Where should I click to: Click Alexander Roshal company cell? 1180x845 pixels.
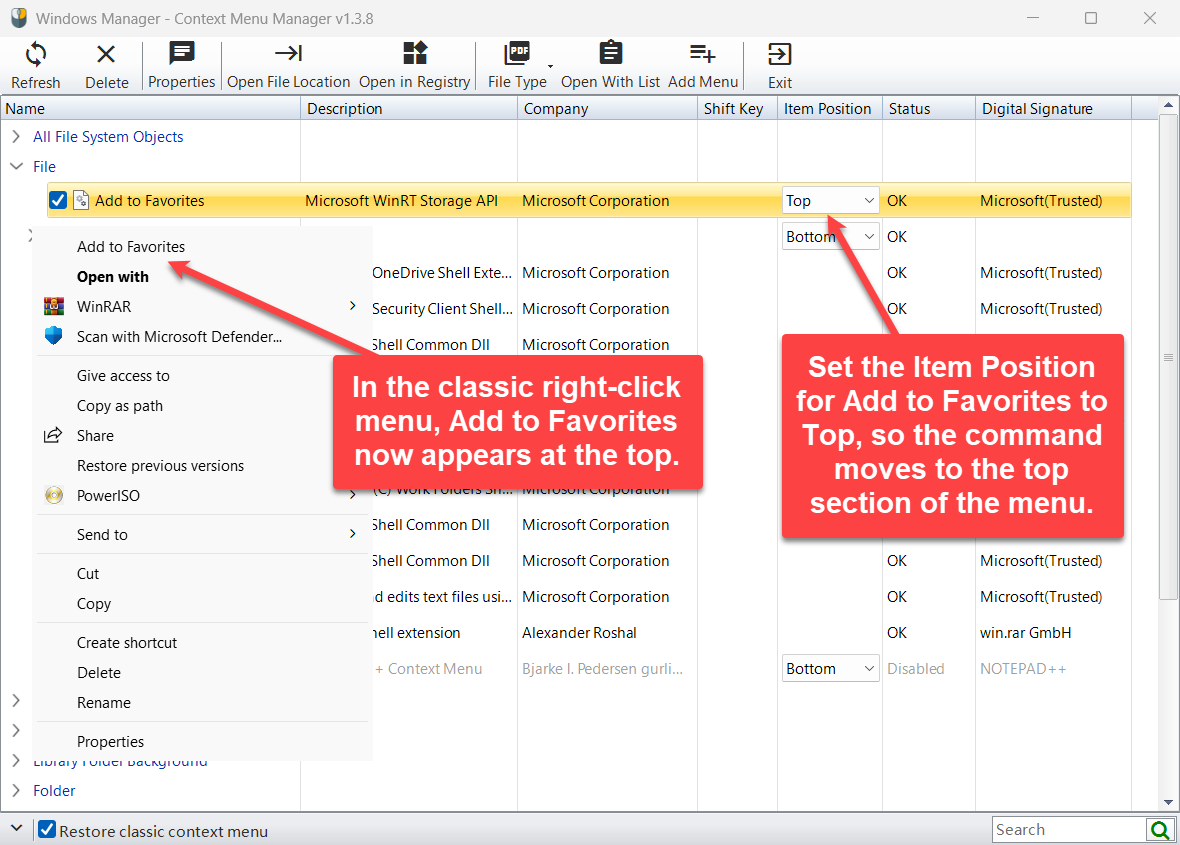(579, 633)
